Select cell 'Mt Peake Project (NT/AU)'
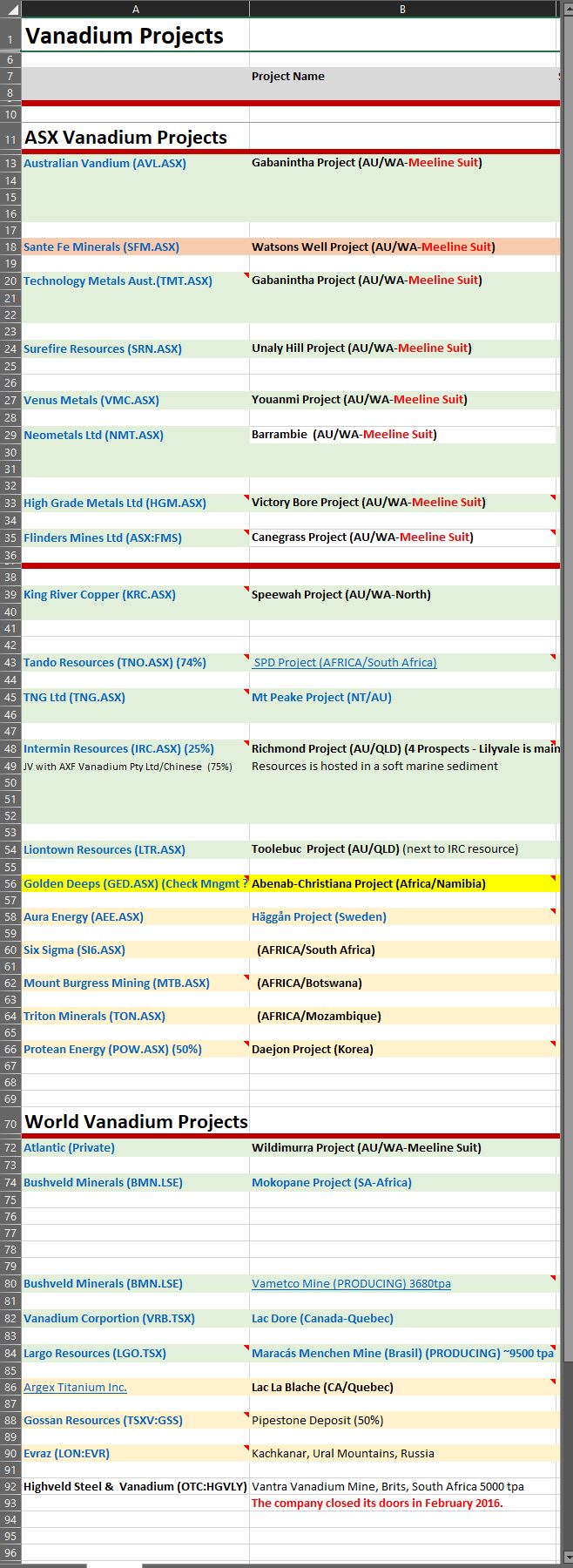 pyautogui.click(x=403, y=697)
